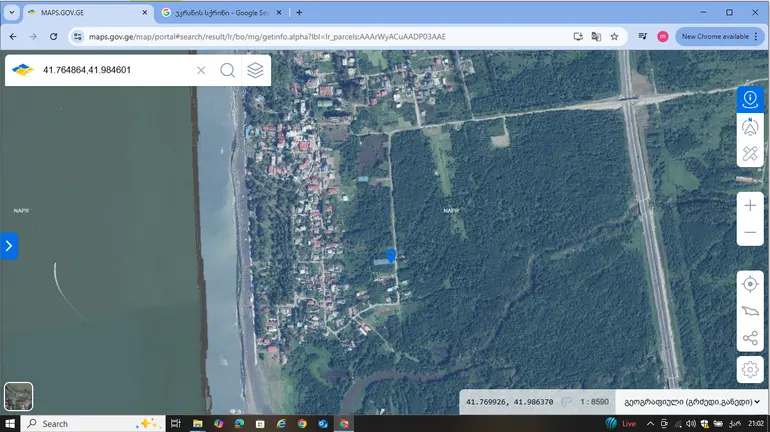Zoom in with the plus button
Viewport: 770px width, 432px height.
pos(750,205)
